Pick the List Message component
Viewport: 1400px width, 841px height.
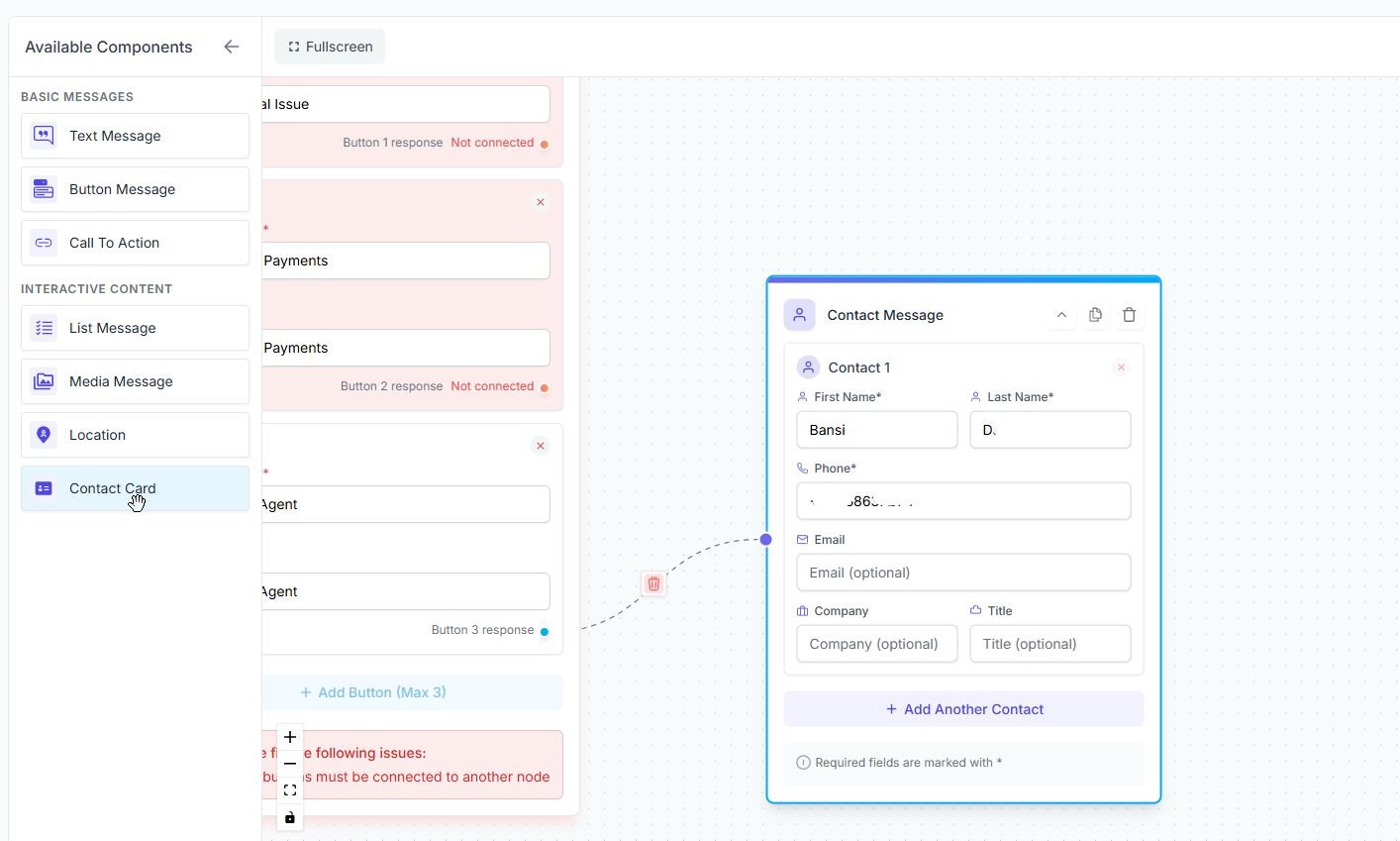[135, 328]
